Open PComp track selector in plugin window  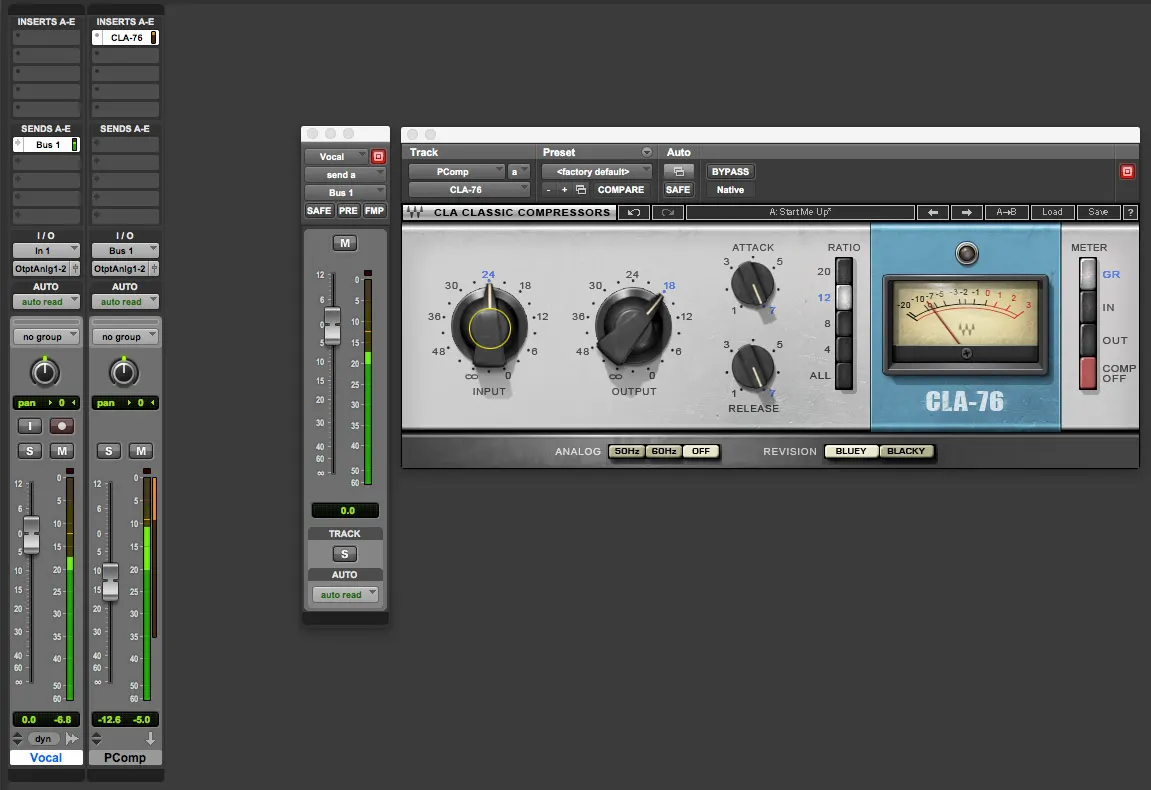[457, 171]
